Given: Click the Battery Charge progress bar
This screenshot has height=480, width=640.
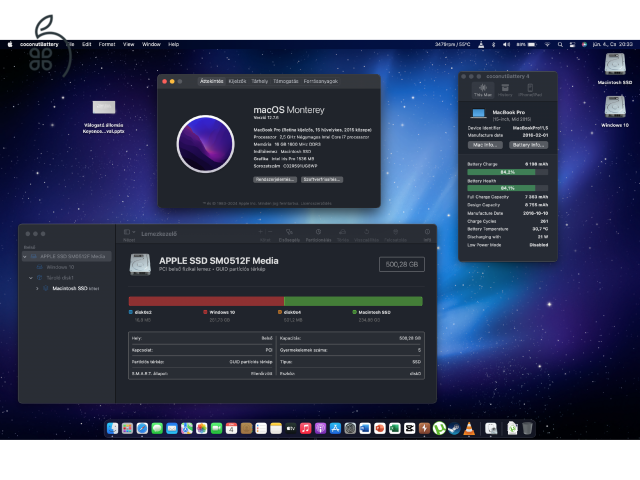Looking at the screenshot, I should [x=507, y=172].
